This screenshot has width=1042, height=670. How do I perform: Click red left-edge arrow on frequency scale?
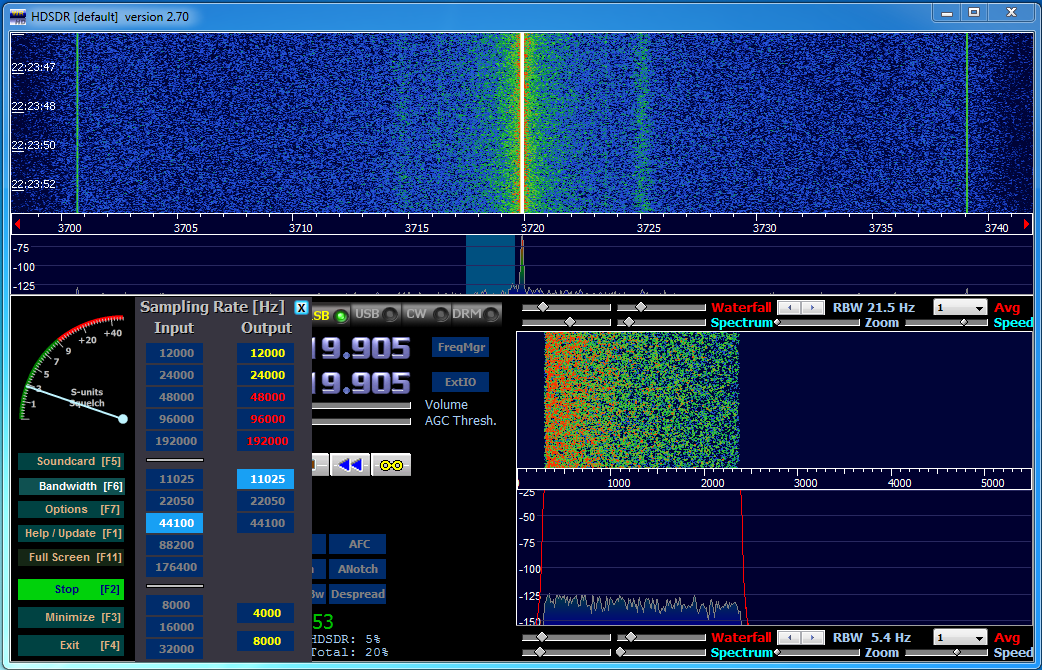(x=17, y=223)
